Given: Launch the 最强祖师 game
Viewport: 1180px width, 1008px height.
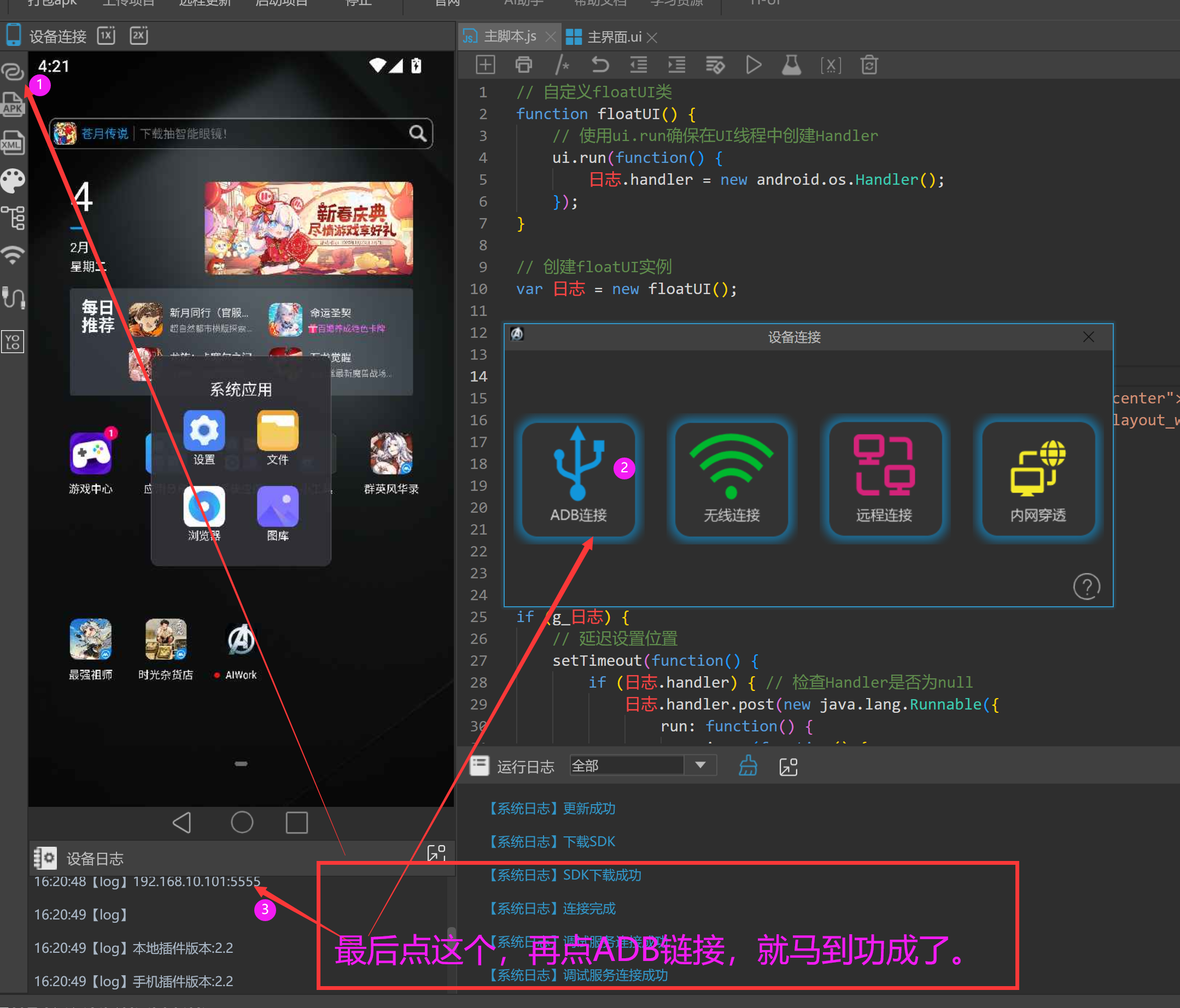Looking at the screenshot, I should point(91,649).
